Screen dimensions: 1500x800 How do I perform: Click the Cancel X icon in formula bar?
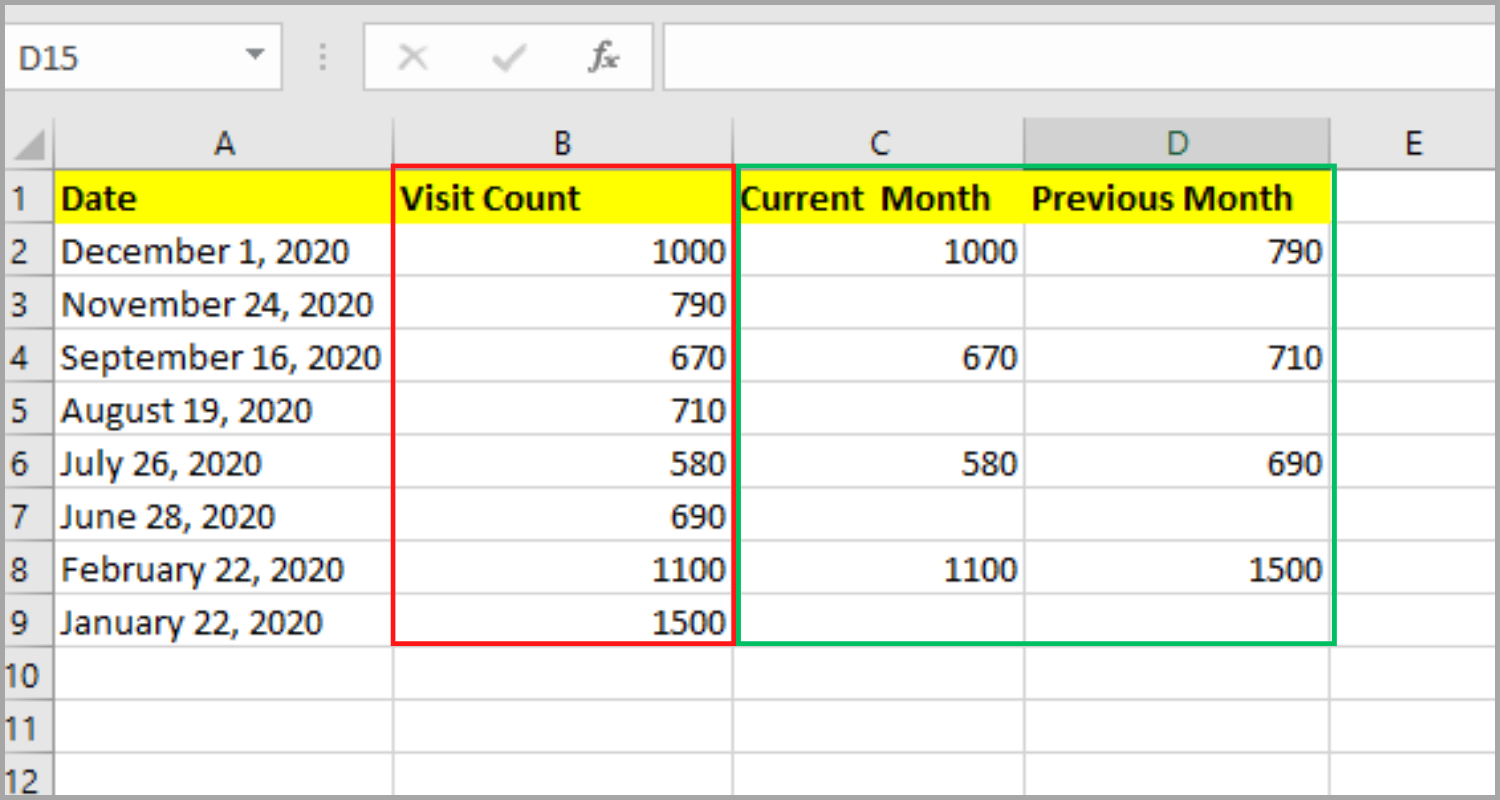pyautogui.click(x=412, y=58)
